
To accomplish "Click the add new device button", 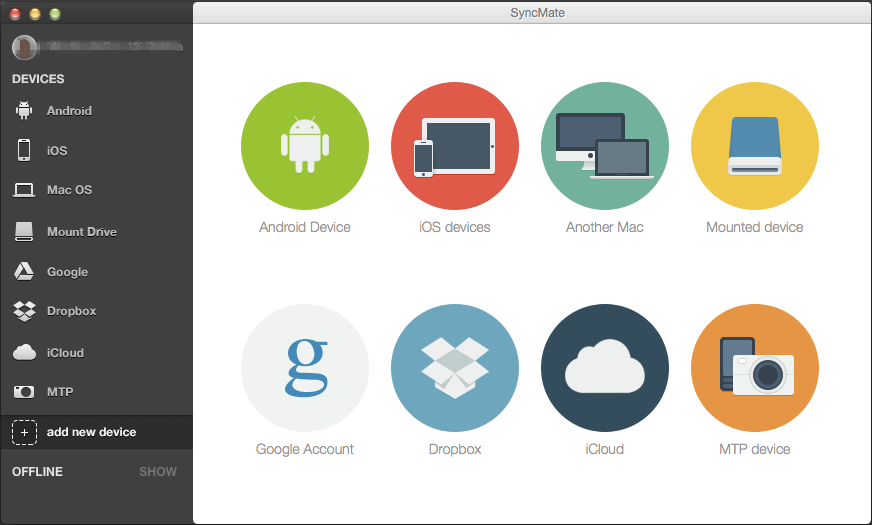I will coord(91,432).
